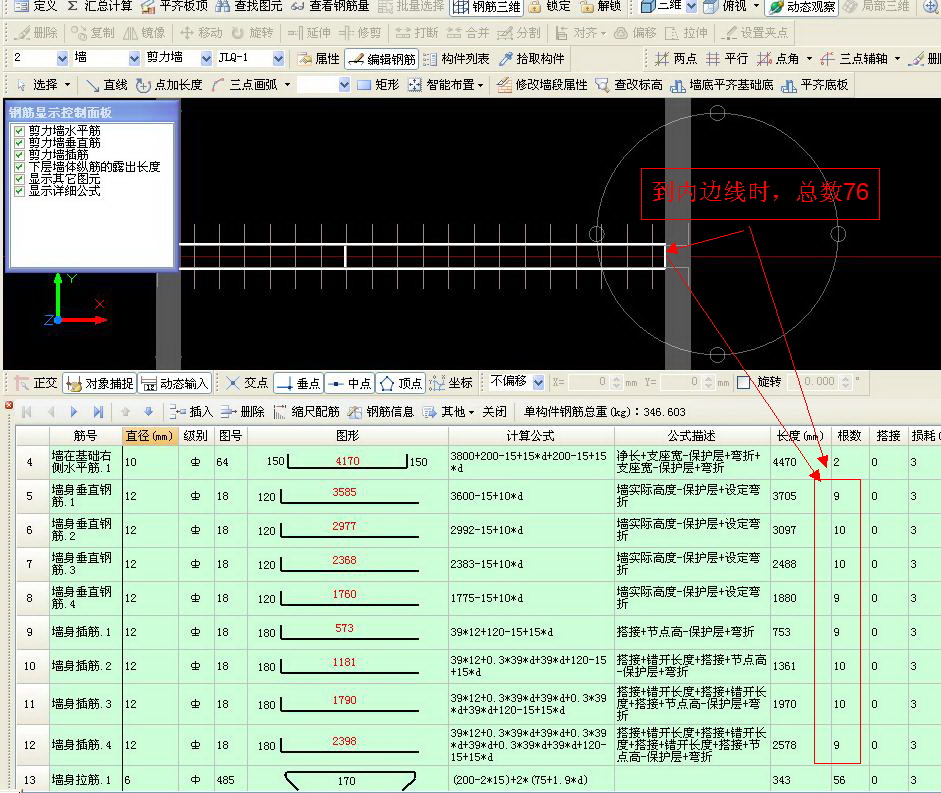Image resolution: width=941 pixels, height=793 pixels.
Task: Expand the 三点画弧 arc options arrow
Action: (x=287, y=85)
